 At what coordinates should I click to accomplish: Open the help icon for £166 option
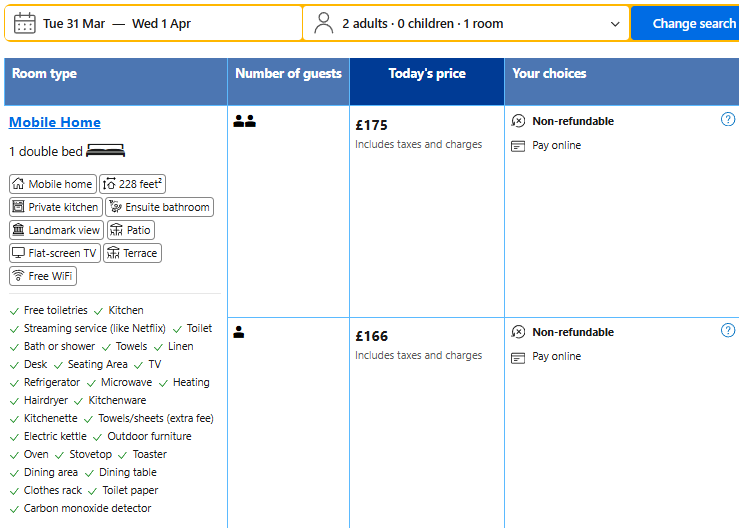(x=728, y=331)
